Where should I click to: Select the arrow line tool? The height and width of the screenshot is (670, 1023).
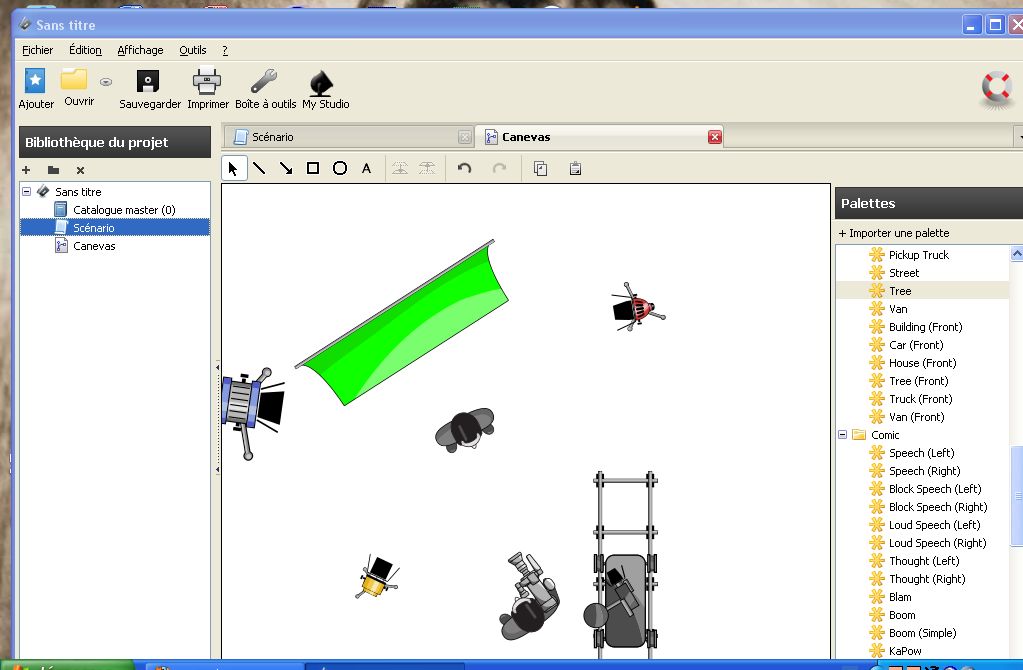tap(286, 168)
